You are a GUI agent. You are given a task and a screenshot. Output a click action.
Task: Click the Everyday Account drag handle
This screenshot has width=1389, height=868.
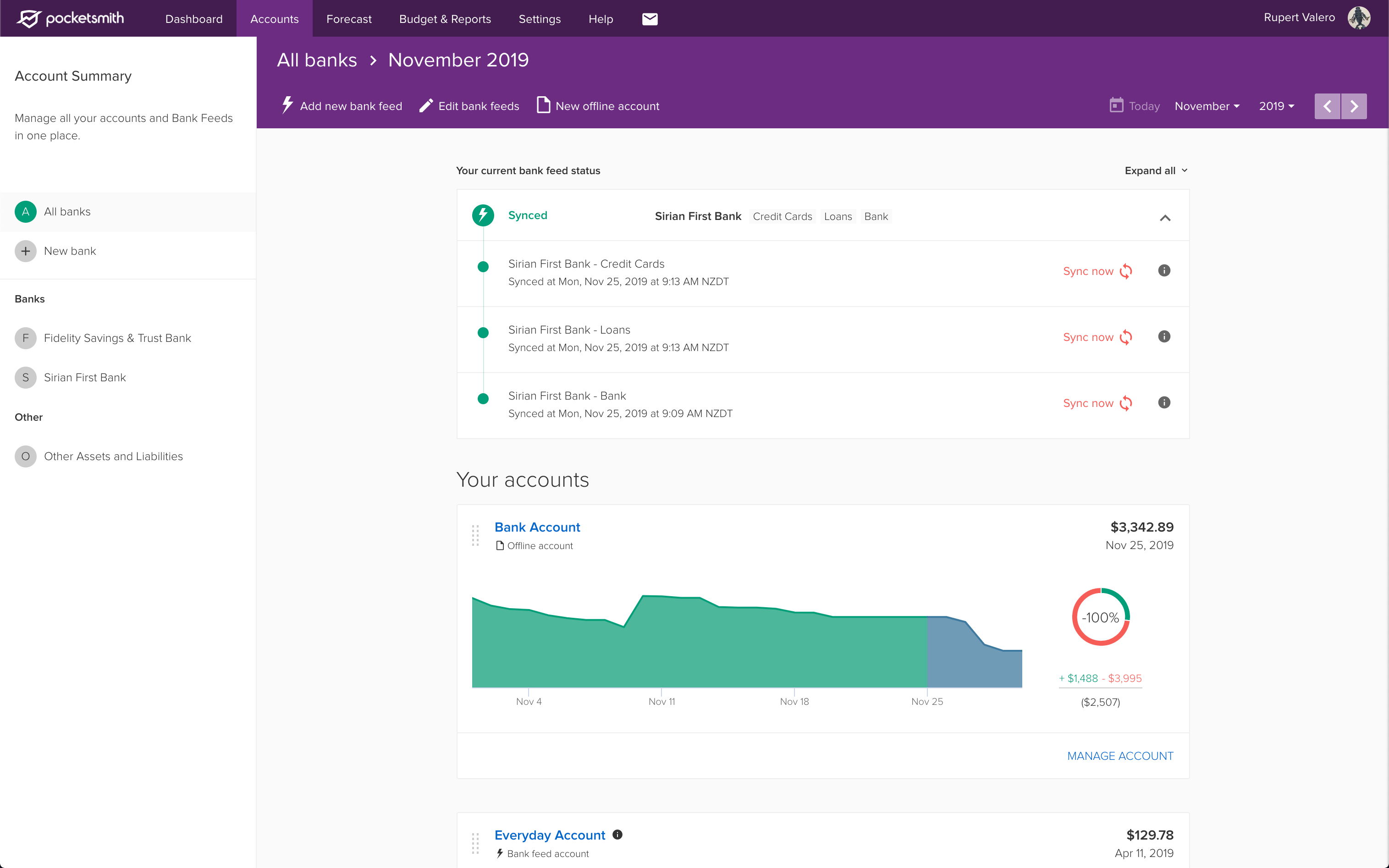click(x=475, y=843)
